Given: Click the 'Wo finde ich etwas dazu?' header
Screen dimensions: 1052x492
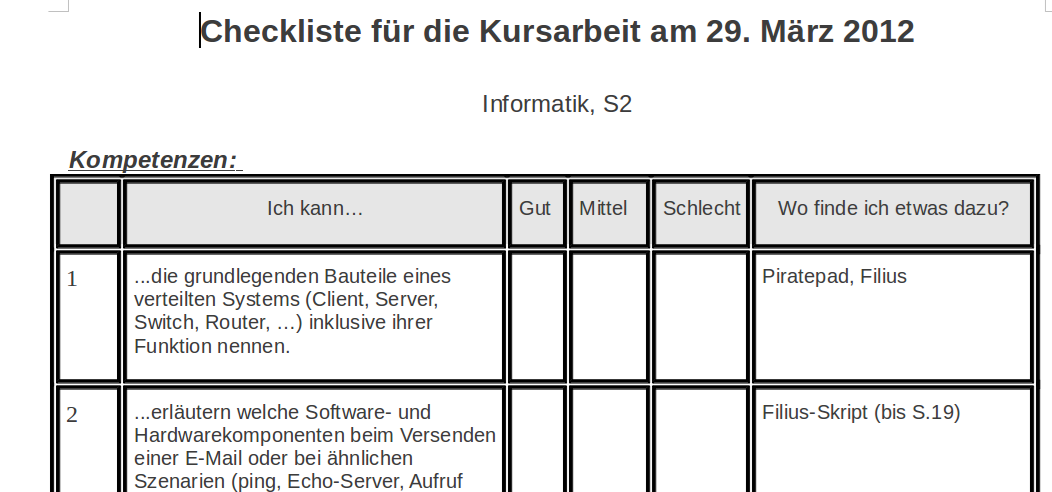Looking at the screenshot, I should click(892, 209).
